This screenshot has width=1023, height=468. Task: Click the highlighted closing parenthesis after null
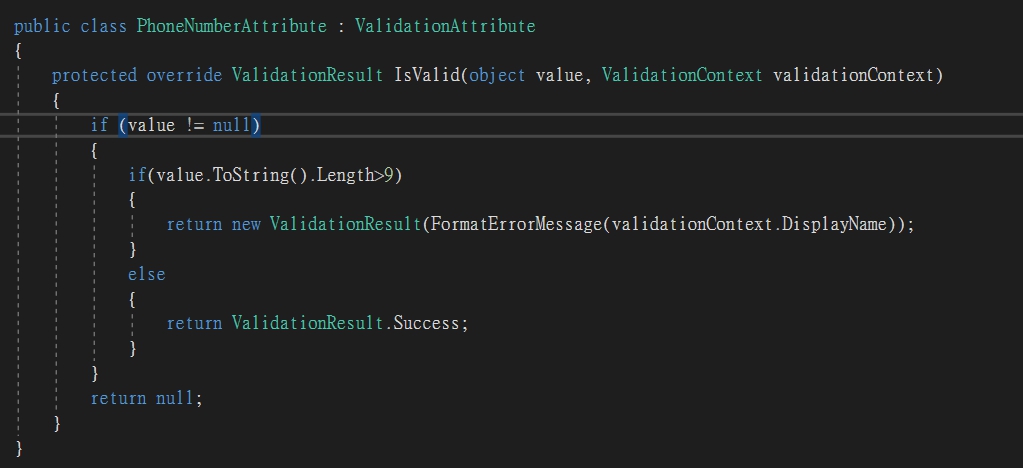tap(256, 125)
